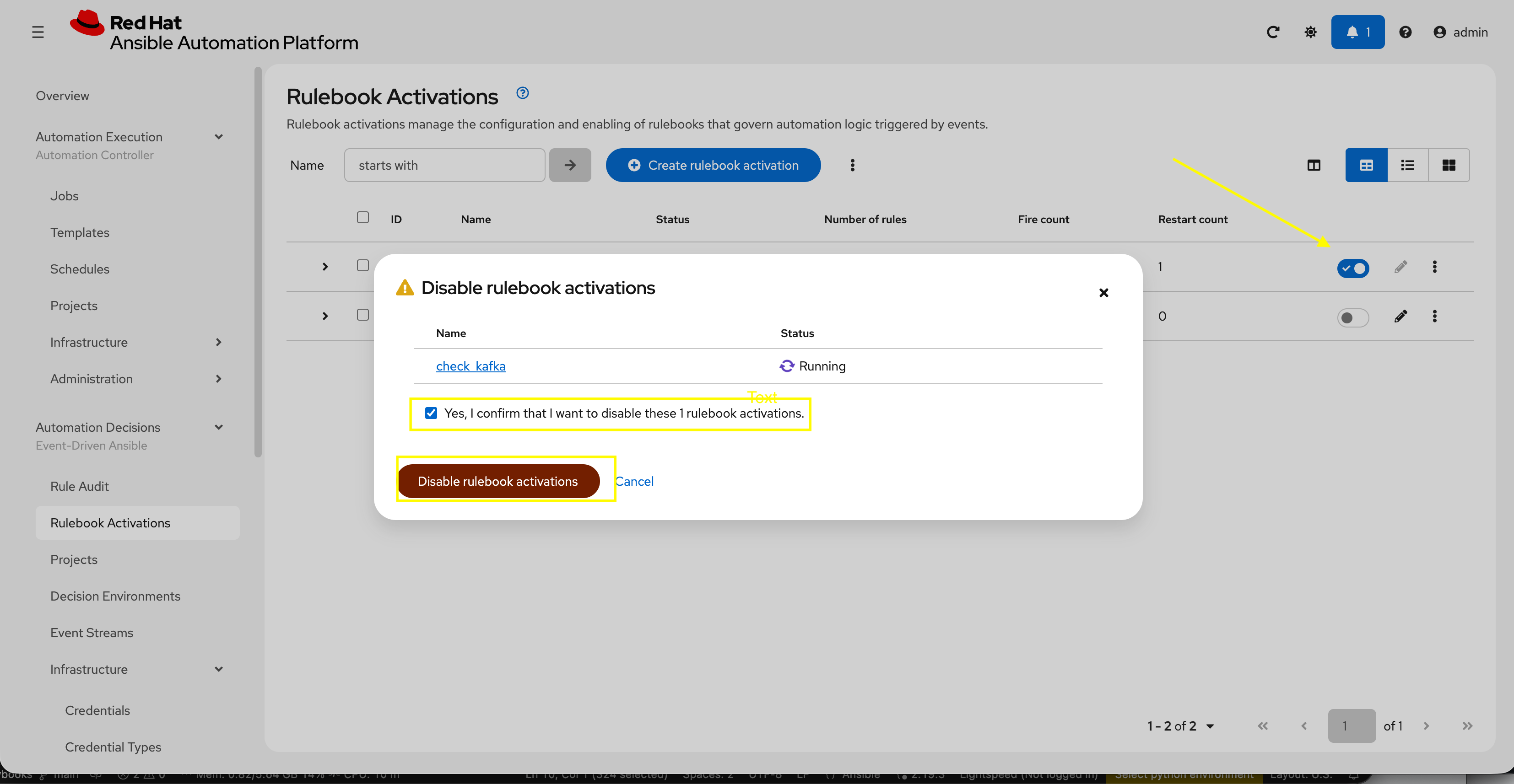Screen dimensions: 1514x784
Task: Click the pencil edit icon for check_kafka
Action: [1401, 266]
